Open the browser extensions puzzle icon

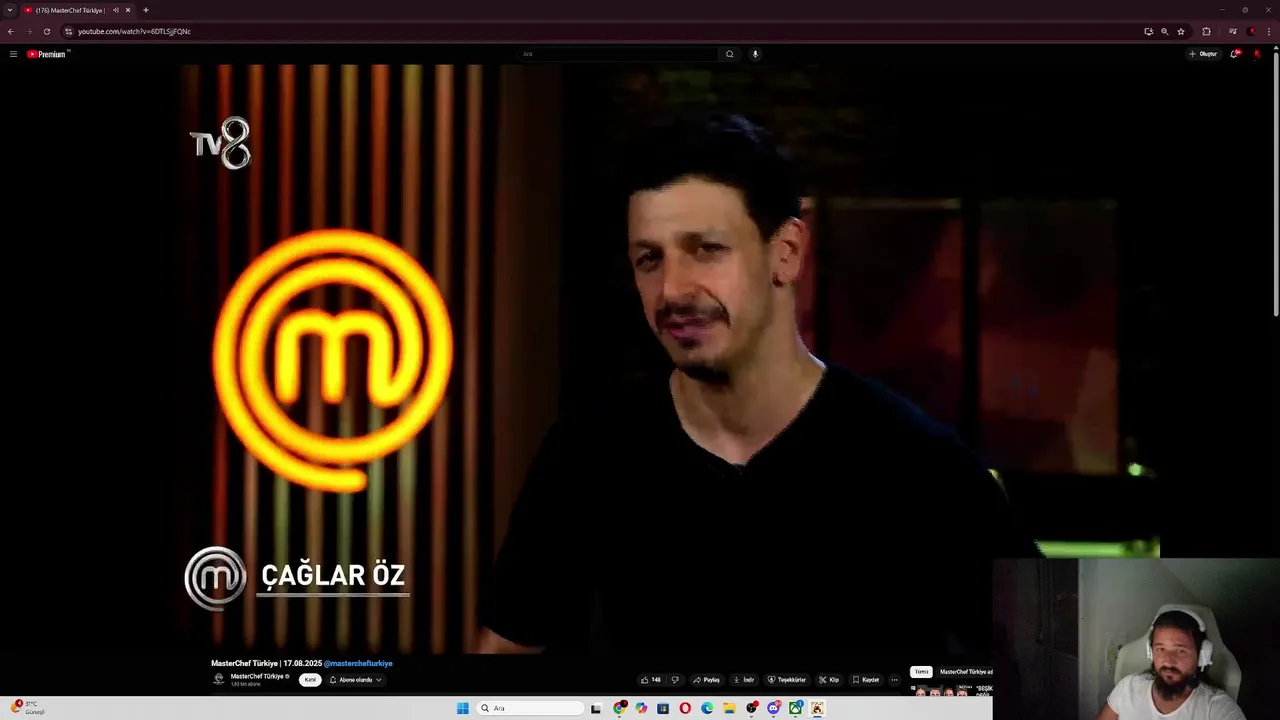tap(1207, 31)
